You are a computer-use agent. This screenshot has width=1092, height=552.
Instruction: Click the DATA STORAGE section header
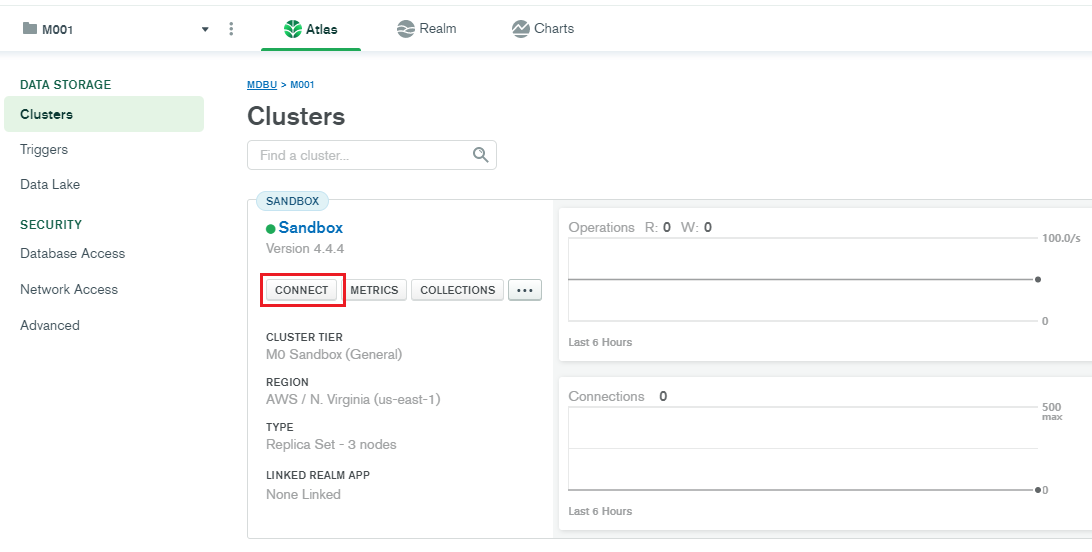pyautogui.click(x=65, y=85)
